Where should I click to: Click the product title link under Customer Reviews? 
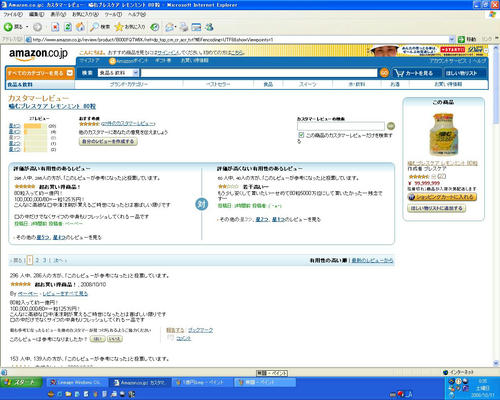(52, 106)
